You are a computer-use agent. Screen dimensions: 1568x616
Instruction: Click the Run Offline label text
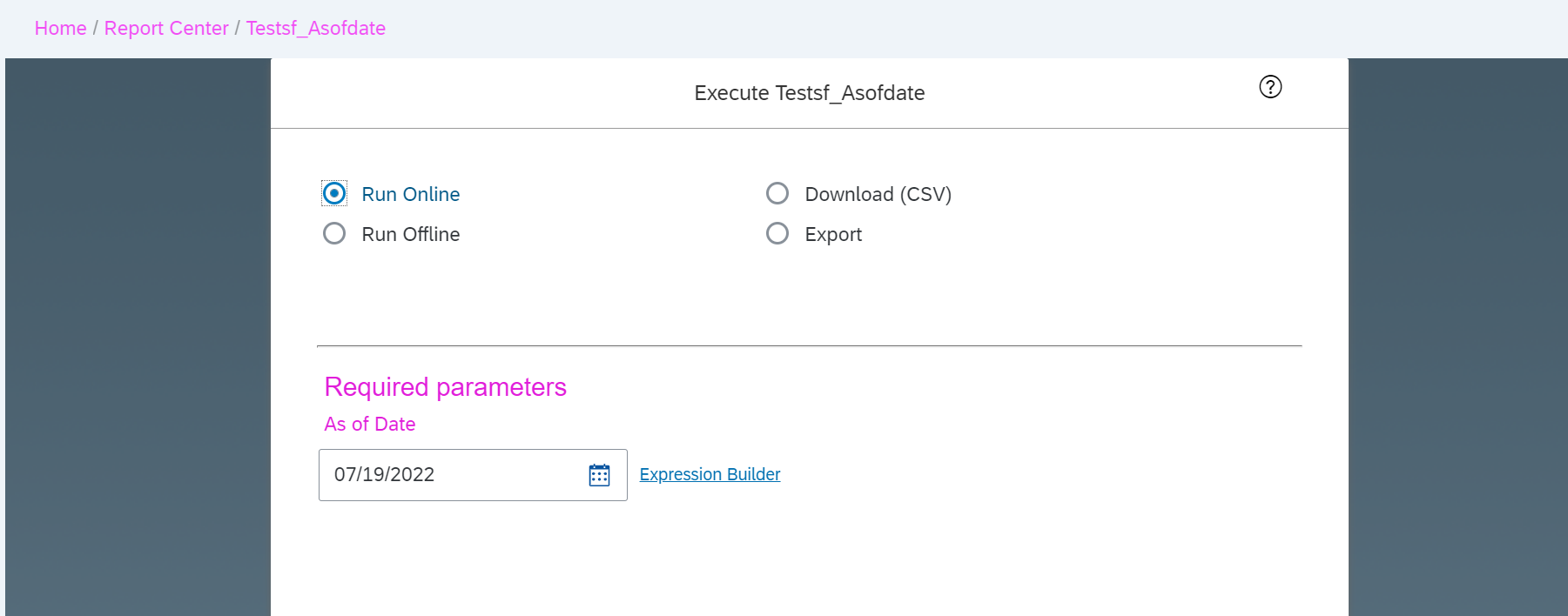(411, 234)
